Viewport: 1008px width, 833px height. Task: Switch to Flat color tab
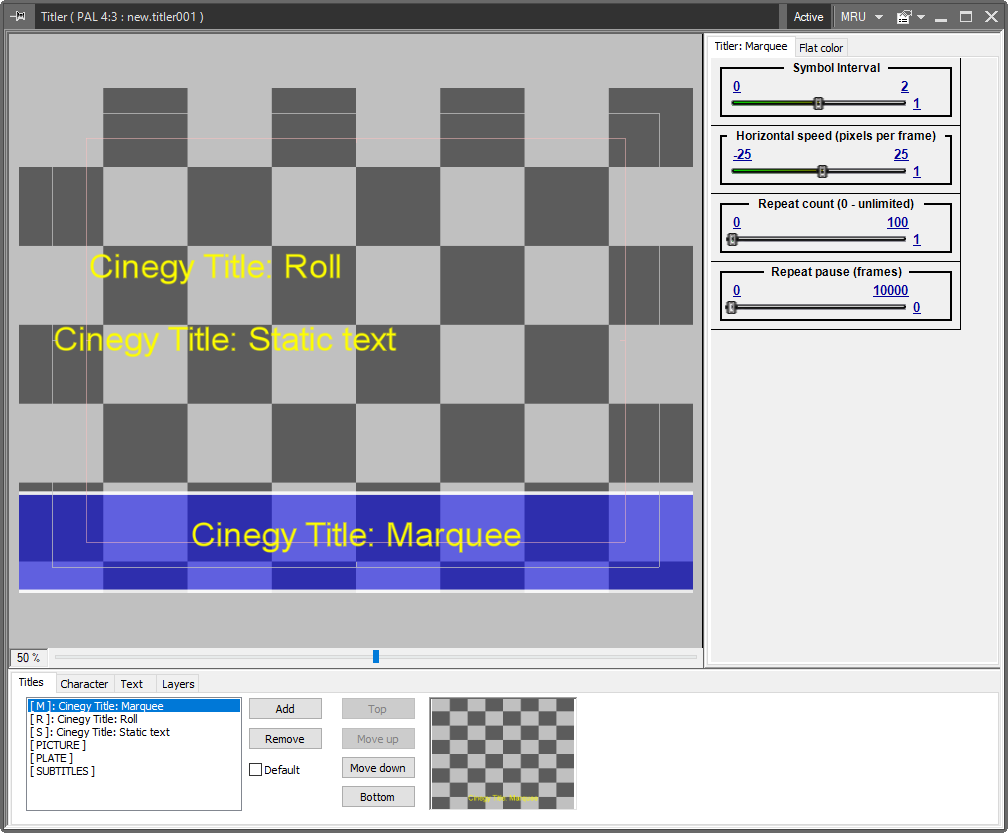click(x=821, y=48)
